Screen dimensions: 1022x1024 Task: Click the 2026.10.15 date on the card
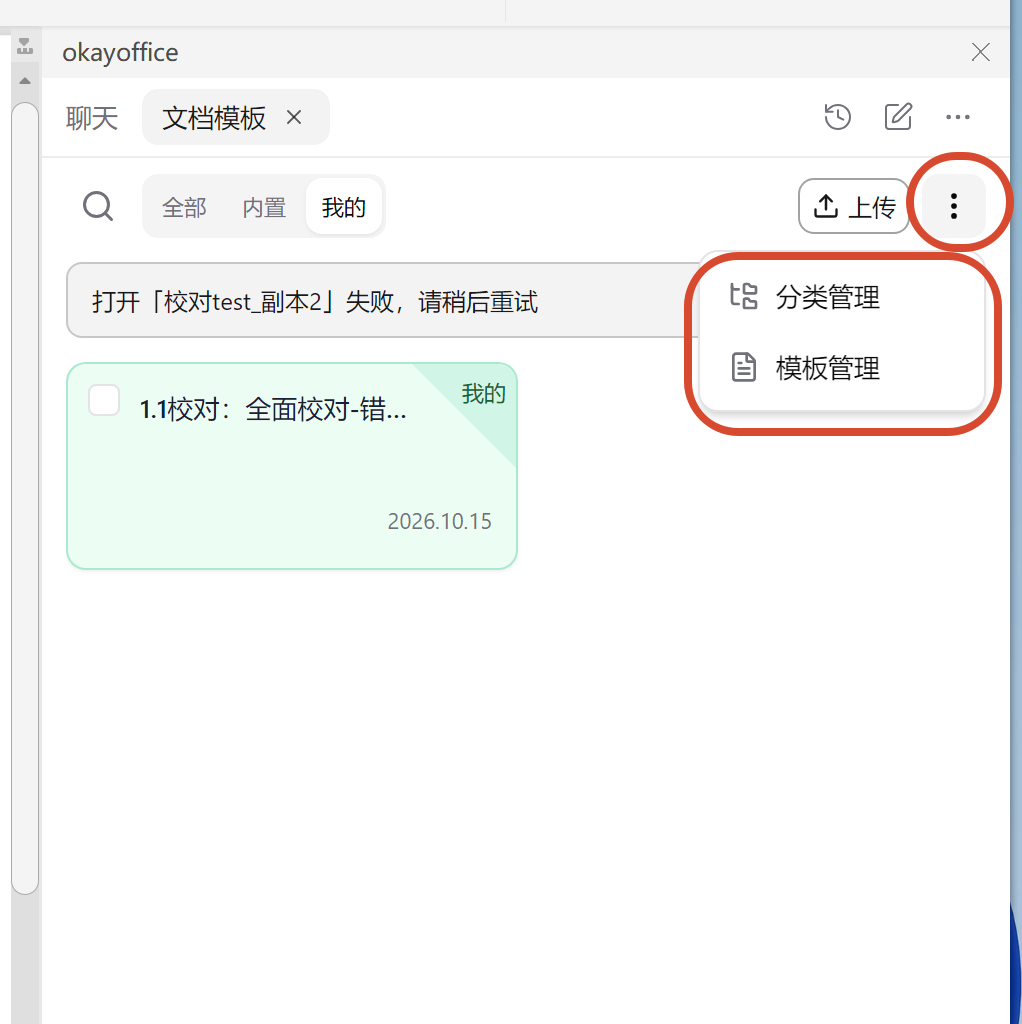point(439,521)
